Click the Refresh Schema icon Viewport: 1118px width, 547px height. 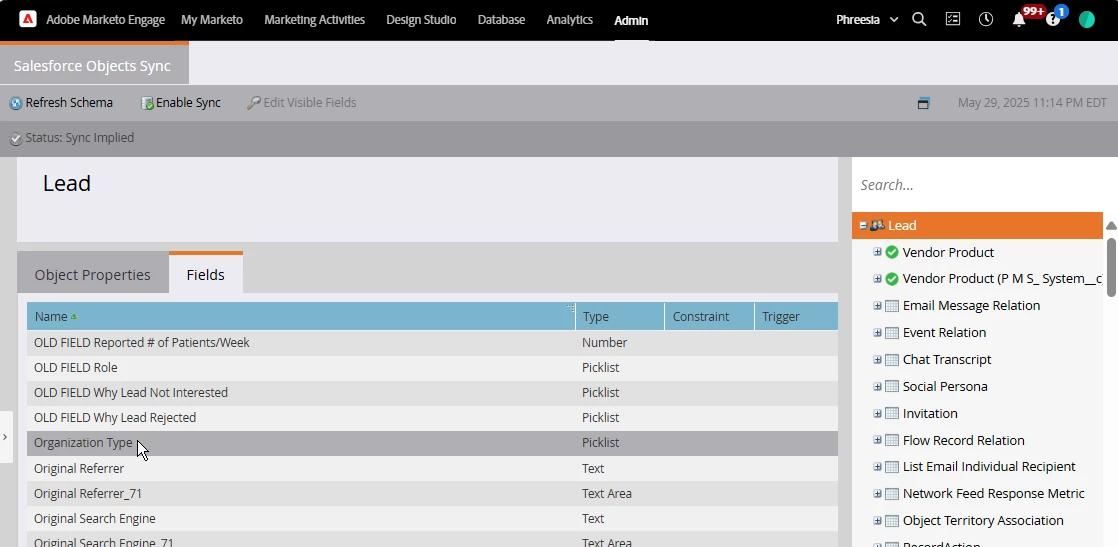[16, 103]
